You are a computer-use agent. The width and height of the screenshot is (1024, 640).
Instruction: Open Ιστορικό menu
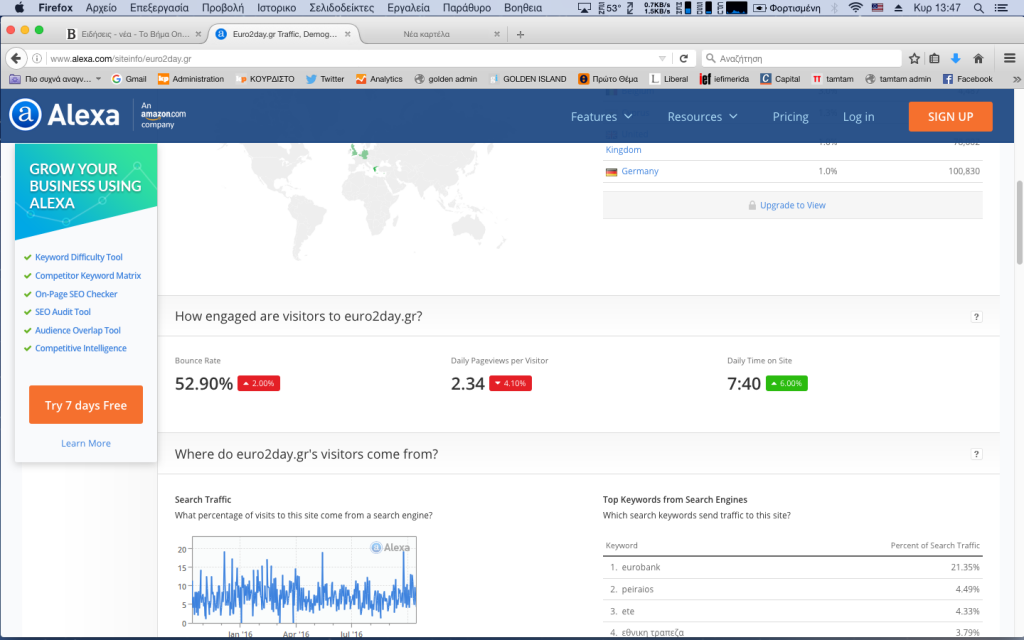276,8
